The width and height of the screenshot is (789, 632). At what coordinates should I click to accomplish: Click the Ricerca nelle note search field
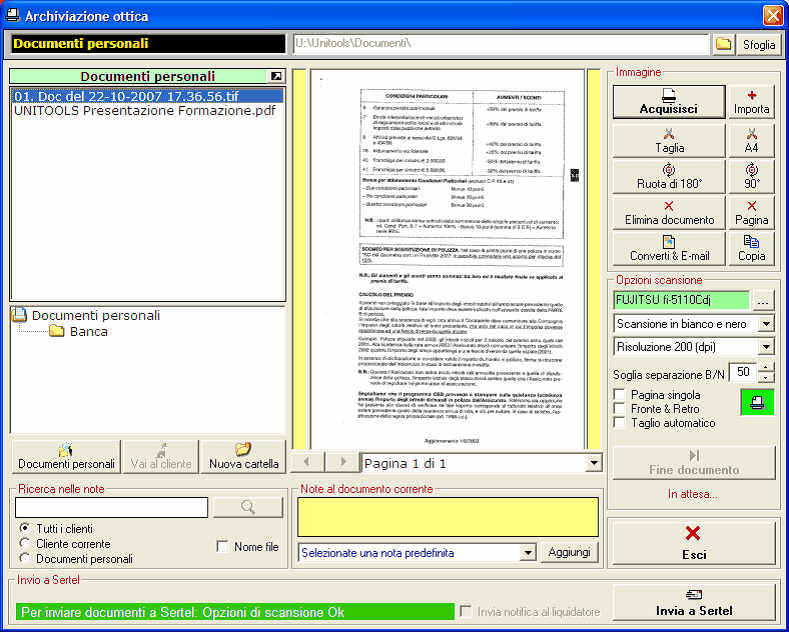tap(113, 508)
